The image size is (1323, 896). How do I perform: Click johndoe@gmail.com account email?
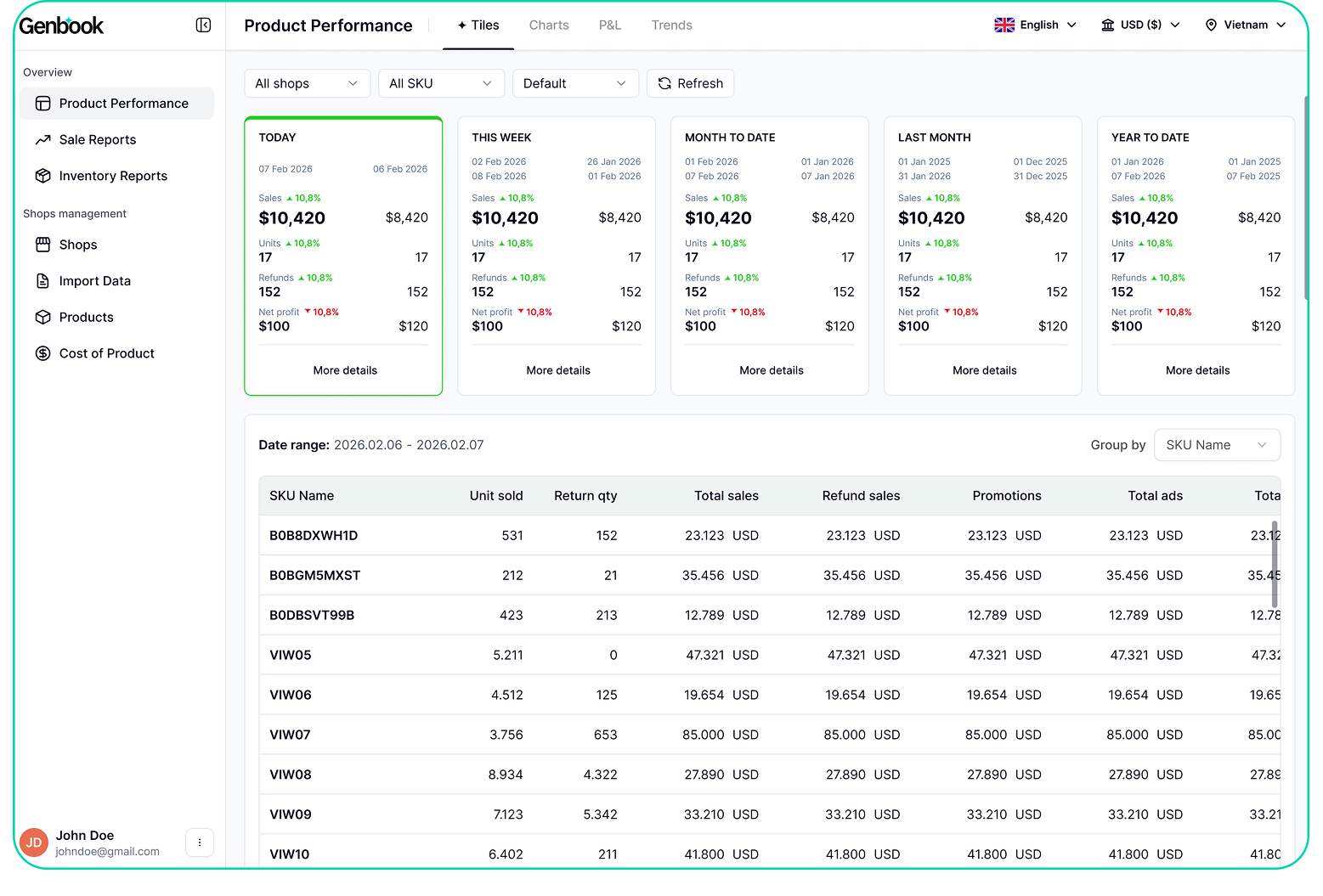[x=107, y=851]
